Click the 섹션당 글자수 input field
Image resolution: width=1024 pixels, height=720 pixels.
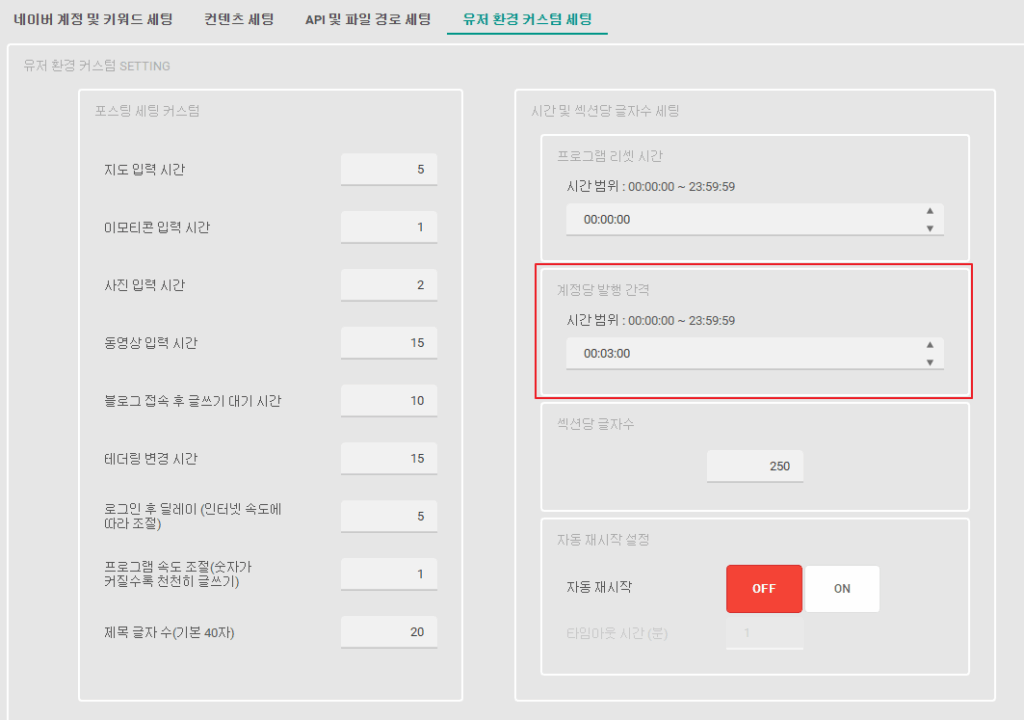click(x=754, y=466)
